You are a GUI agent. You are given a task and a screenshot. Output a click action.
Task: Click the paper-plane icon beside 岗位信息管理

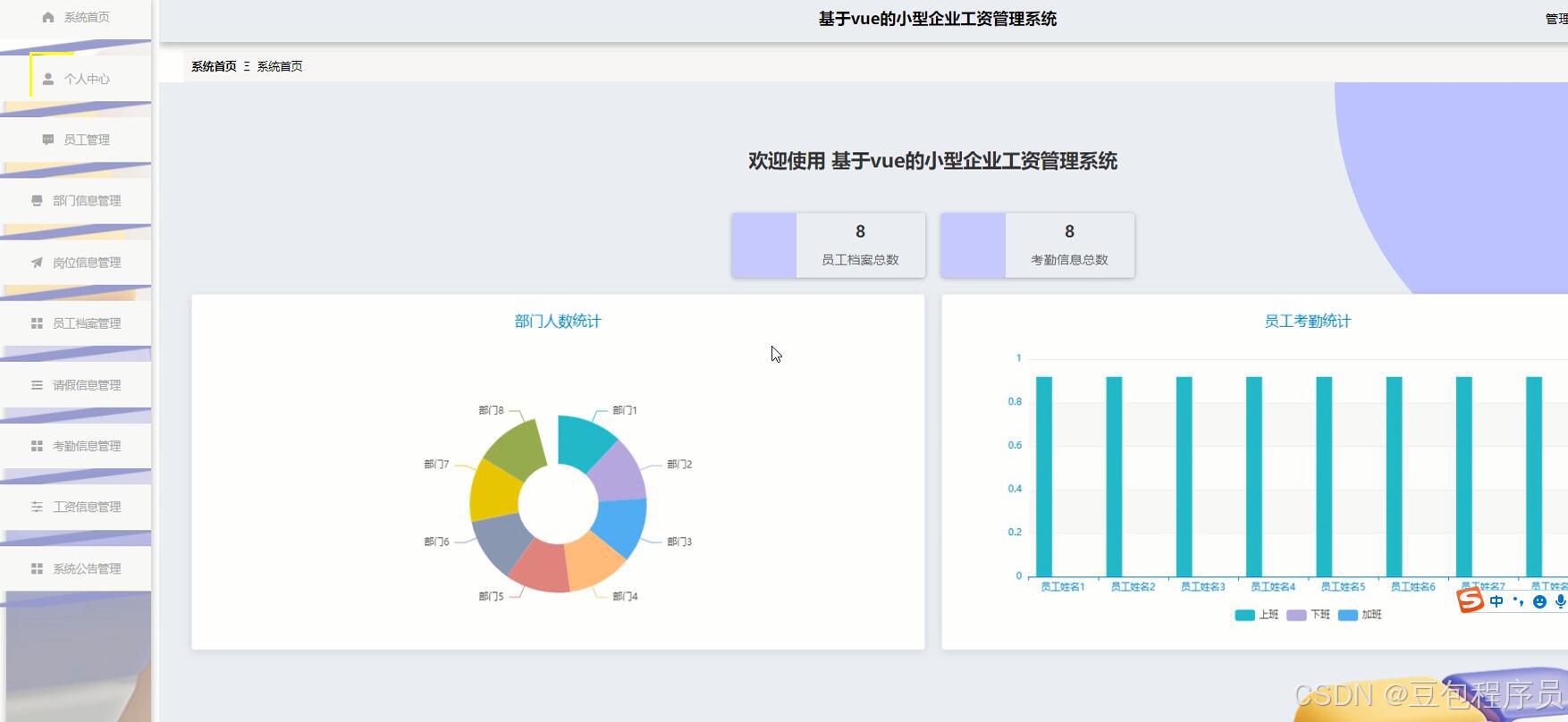point(37,262)
